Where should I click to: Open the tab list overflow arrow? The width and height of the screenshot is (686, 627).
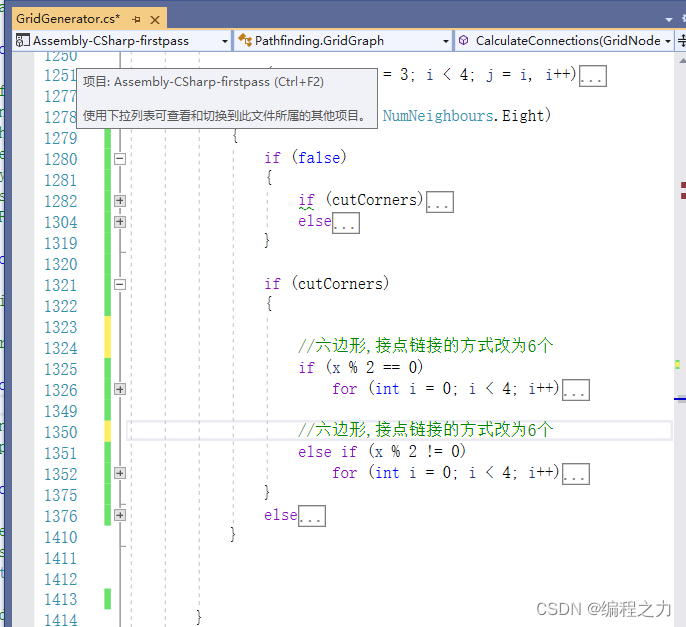668,19
